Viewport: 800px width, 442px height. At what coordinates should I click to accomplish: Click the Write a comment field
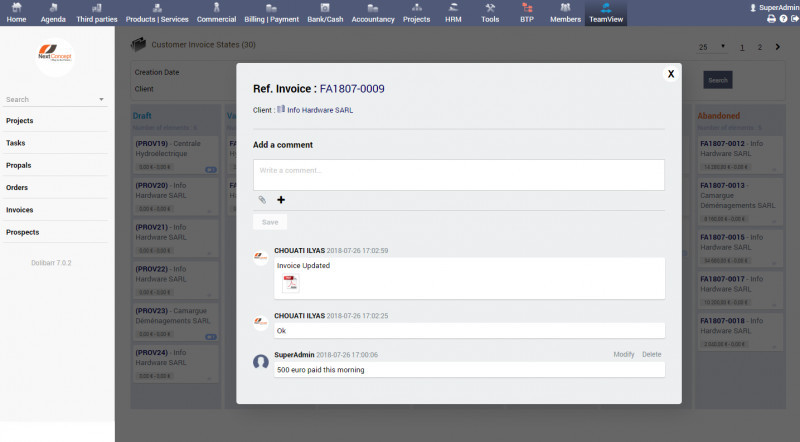pyautogui.click(x=459, y=175)
